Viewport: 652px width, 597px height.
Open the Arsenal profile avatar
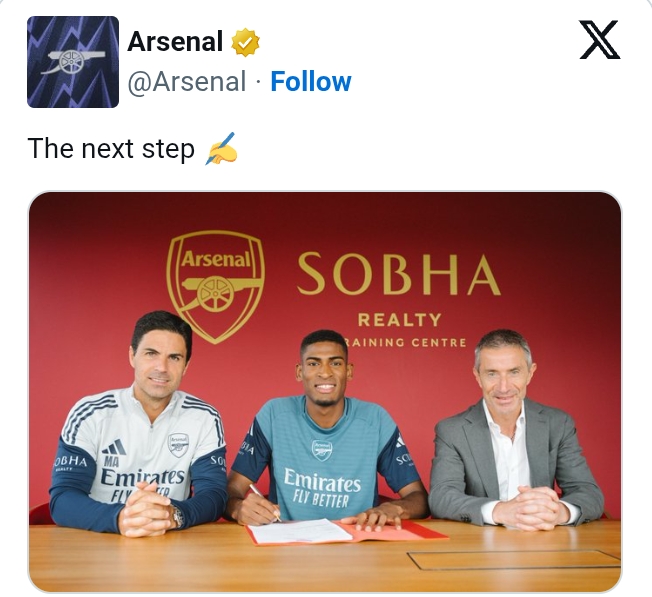click(73, 62)
